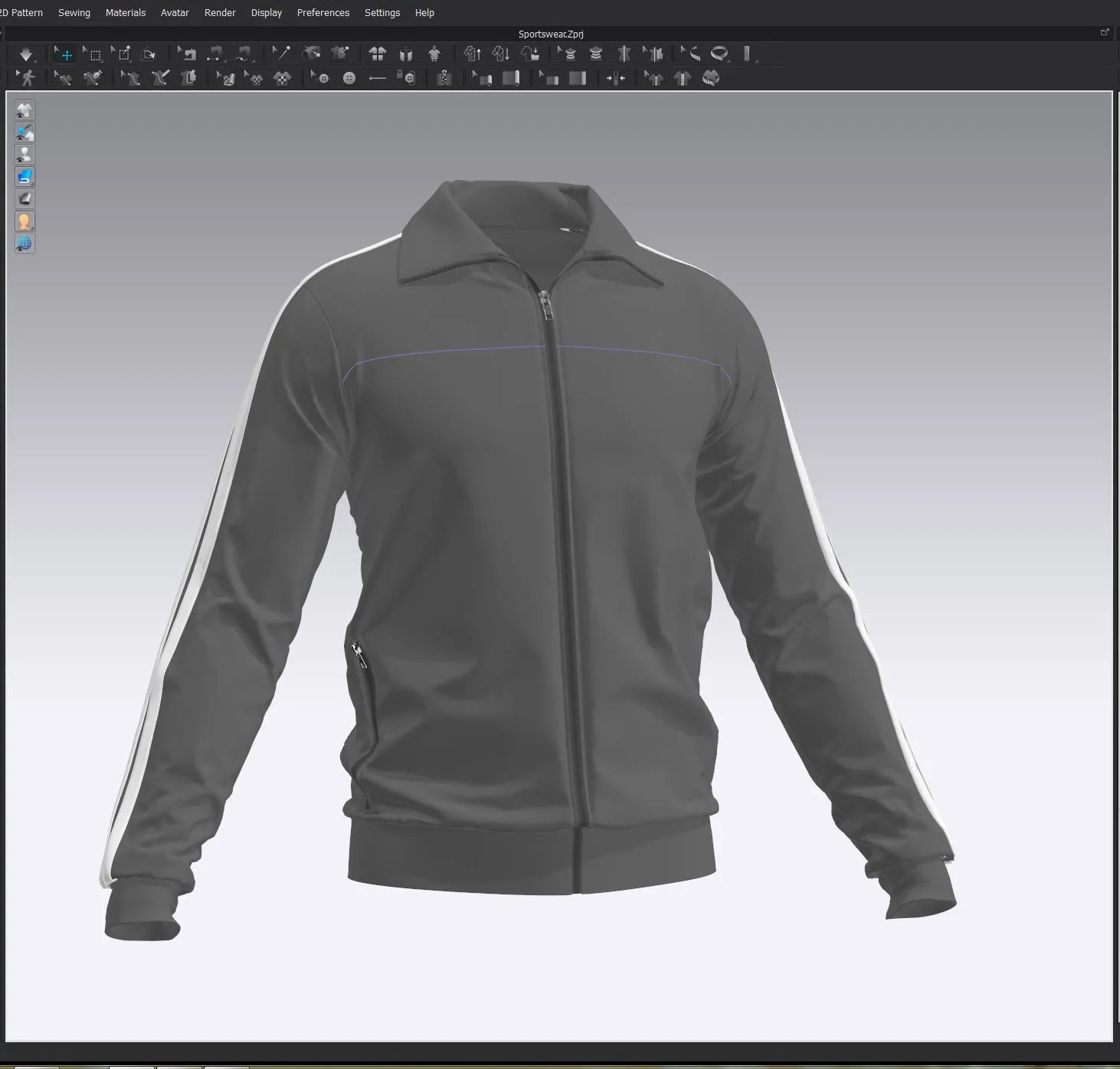Choose the Edit 3D Line on garment tool
The height and width of the screenshot is (1069, 1120).
point(64,78)
